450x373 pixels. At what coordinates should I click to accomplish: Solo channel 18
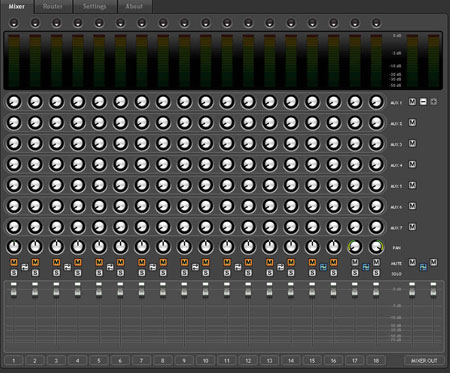[376, 273]
